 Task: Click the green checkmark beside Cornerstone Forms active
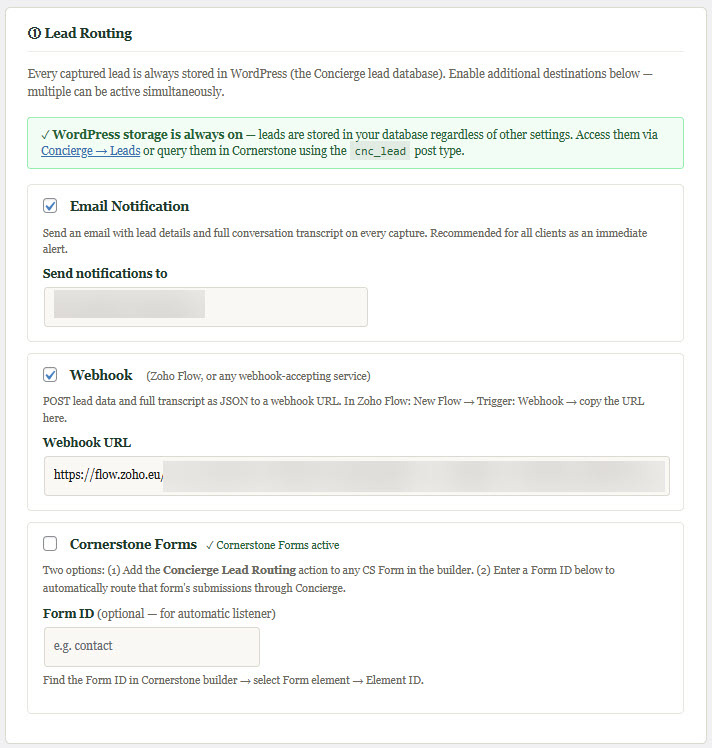210,546
